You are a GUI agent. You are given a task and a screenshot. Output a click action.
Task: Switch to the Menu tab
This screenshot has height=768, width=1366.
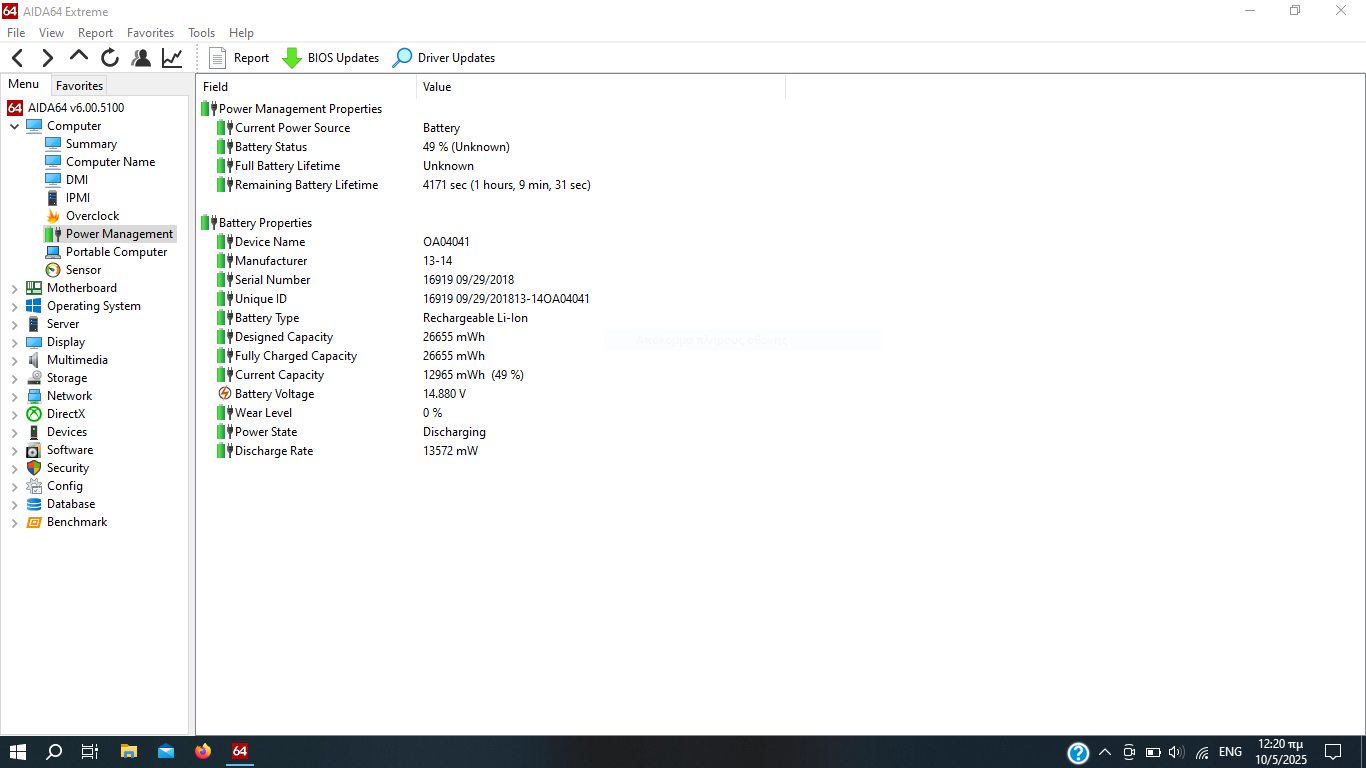click(x=24, y=85)
